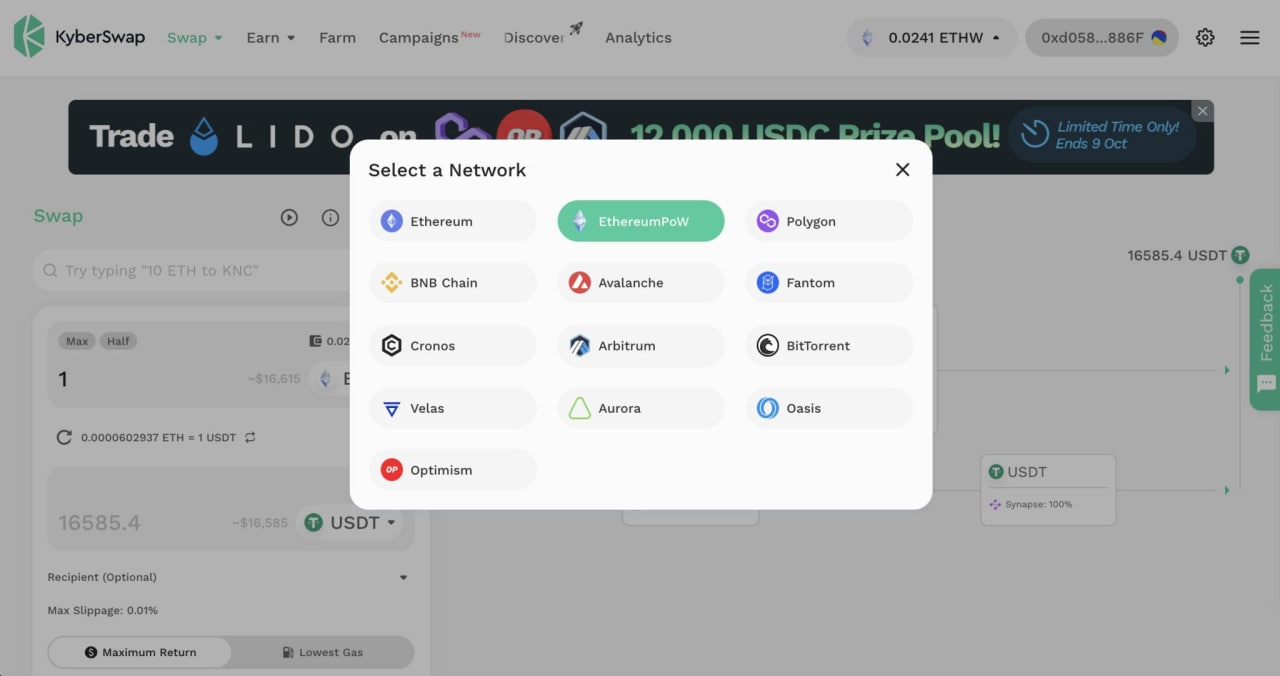Choose the Aurora network
1280x676 pixels.
pyautogui.click(x=640, y=408)
